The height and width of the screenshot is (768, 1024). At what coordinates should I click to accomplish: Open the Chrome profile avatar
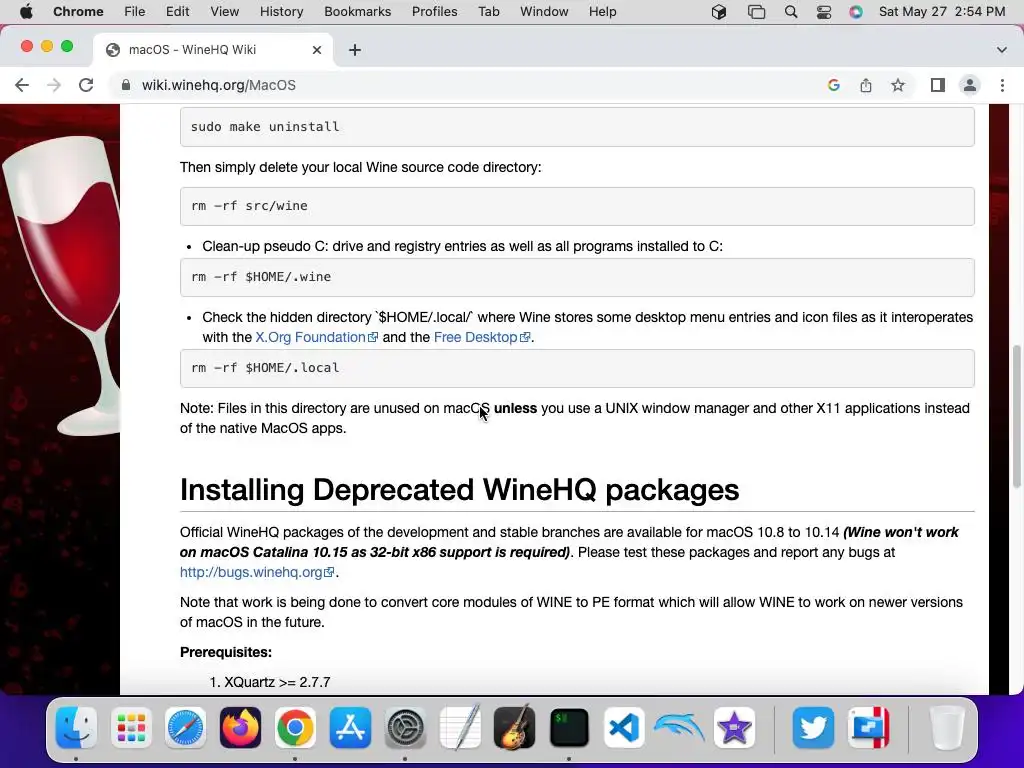point(970,85)
